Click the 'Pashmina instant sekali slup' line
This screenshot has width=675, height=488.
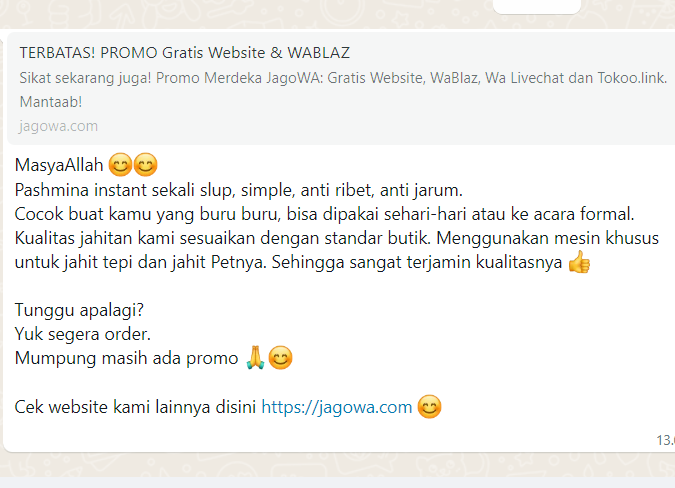click(238, 190)
